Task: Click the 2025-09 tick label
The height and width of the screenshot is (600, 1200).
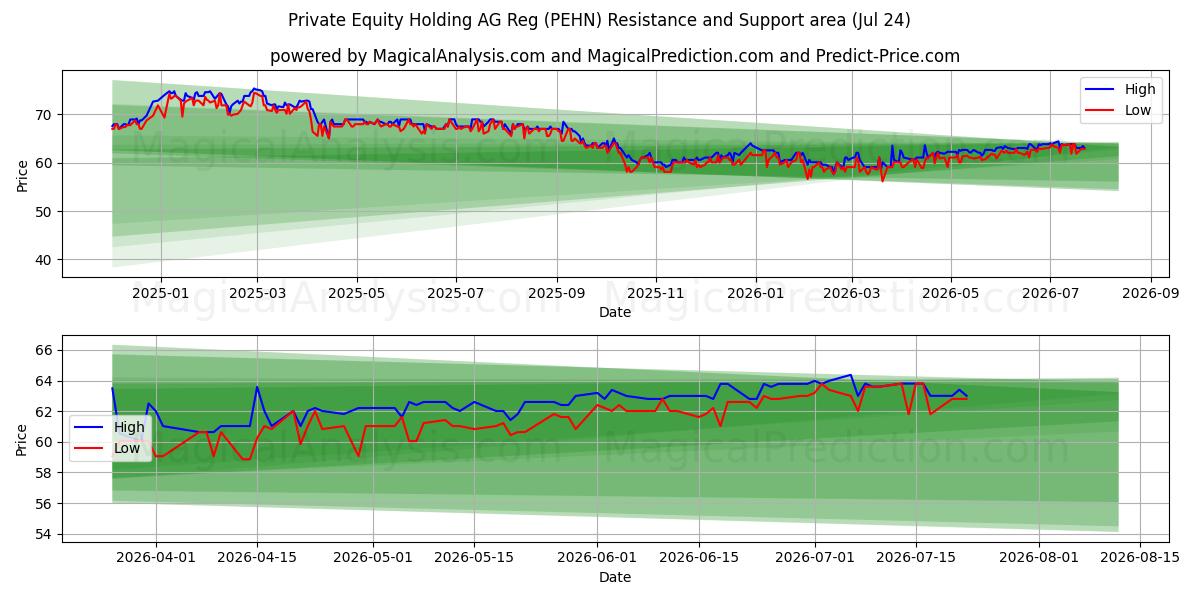Action: (557, 293)
